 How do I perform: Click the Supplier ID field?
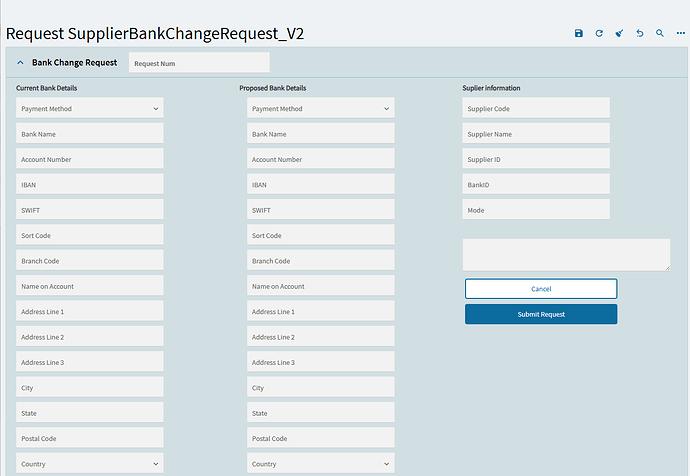pos(536,159)
